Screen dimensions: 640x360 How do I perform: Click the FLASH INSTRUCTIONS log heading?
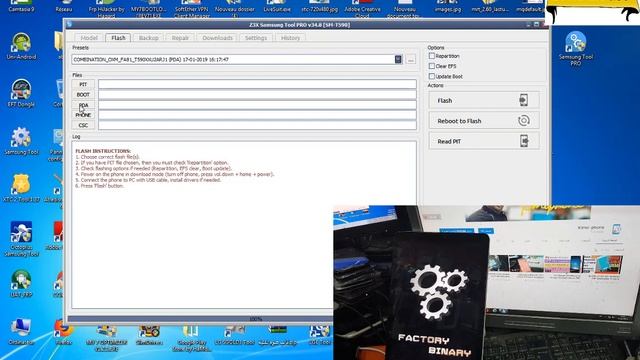103,151
